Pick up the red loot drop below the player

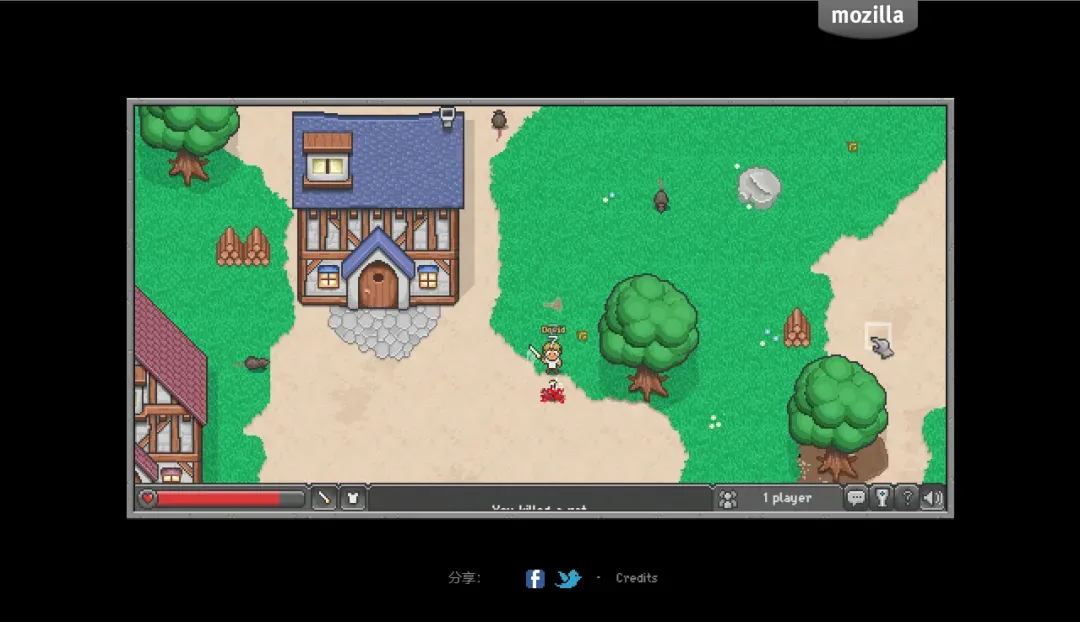(x=552, y=394)
